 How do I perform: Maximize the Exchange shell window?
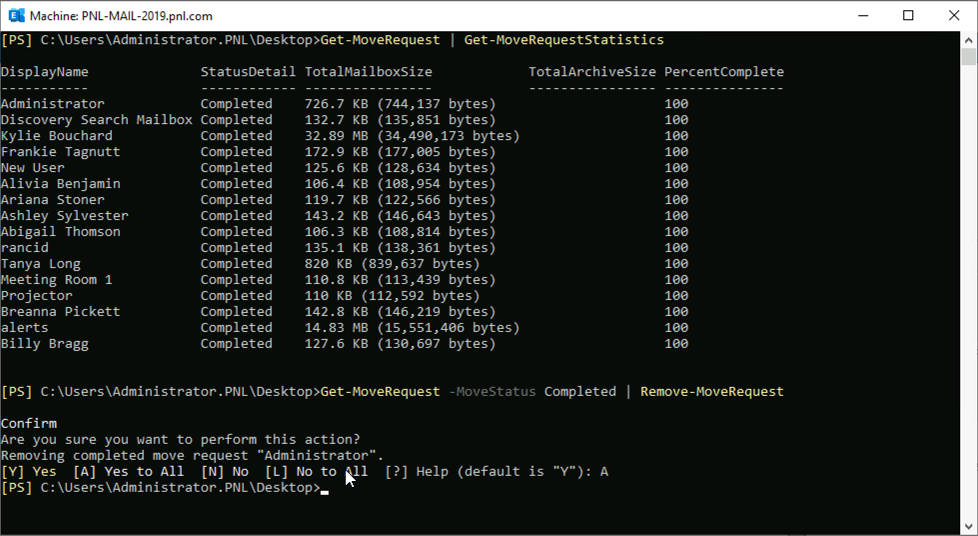908,16
